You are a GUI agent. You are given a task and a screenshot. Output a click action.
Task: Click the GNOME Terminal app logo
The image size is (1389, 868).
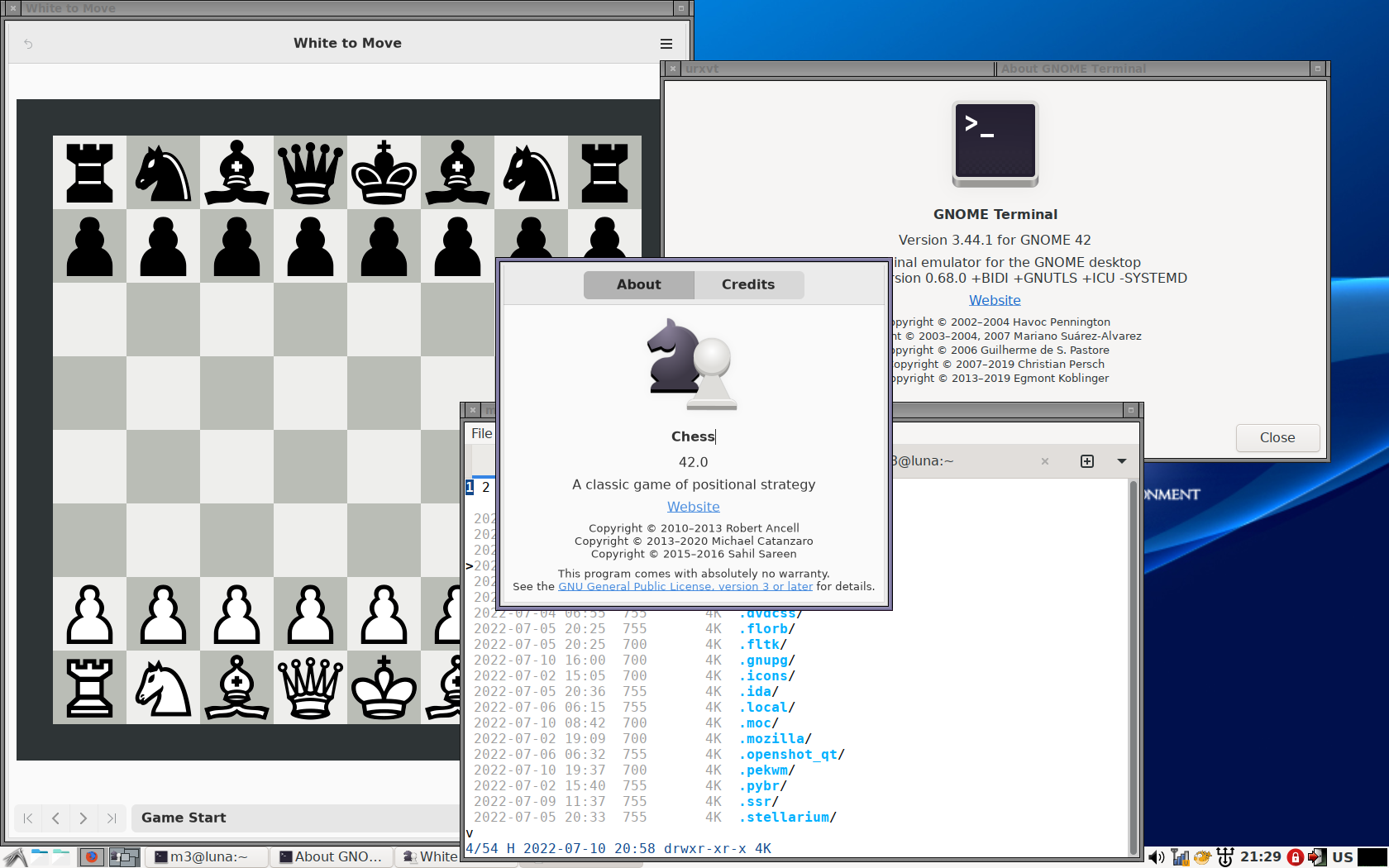[995, 144]
